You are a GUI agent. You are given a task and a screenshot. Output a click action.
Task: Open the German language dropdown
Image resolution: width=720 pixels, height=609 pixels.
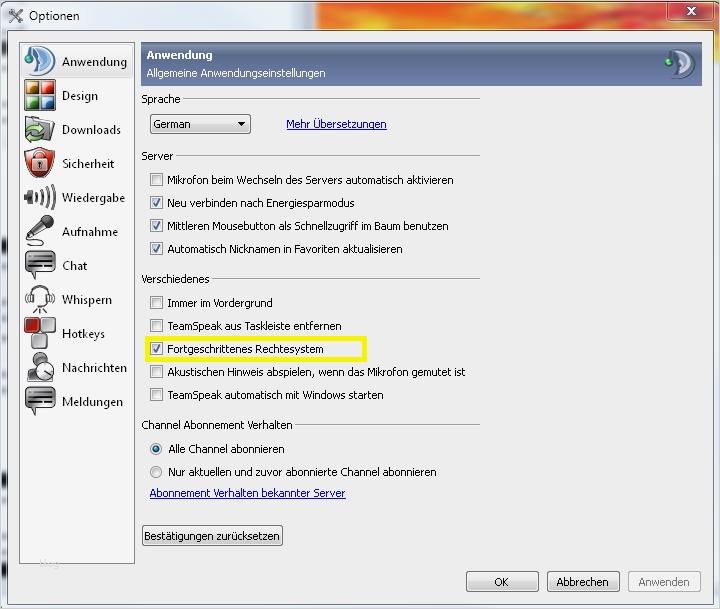[200, 124]
